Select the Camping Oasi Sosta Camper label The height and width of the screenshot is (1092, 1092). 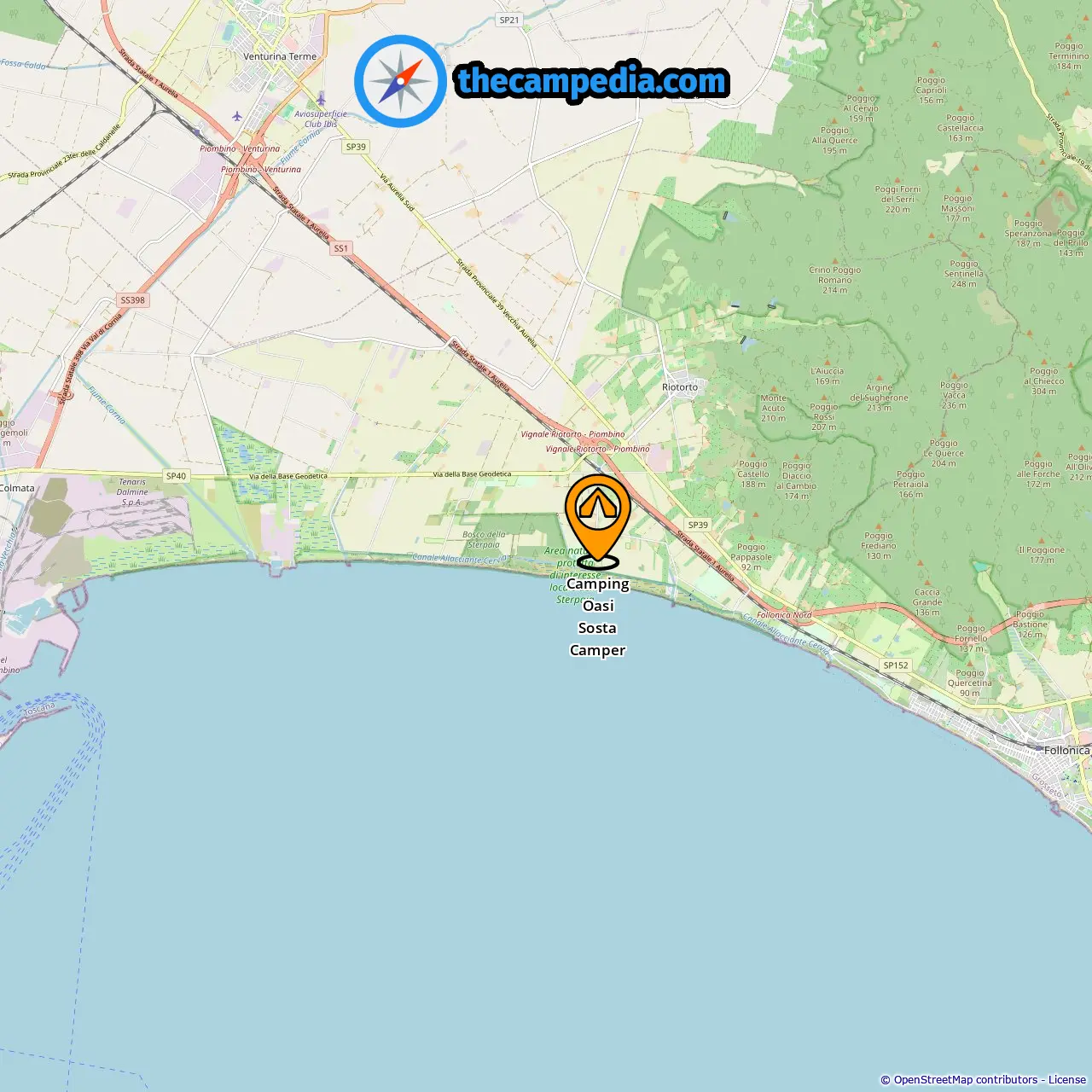[598, 617]
